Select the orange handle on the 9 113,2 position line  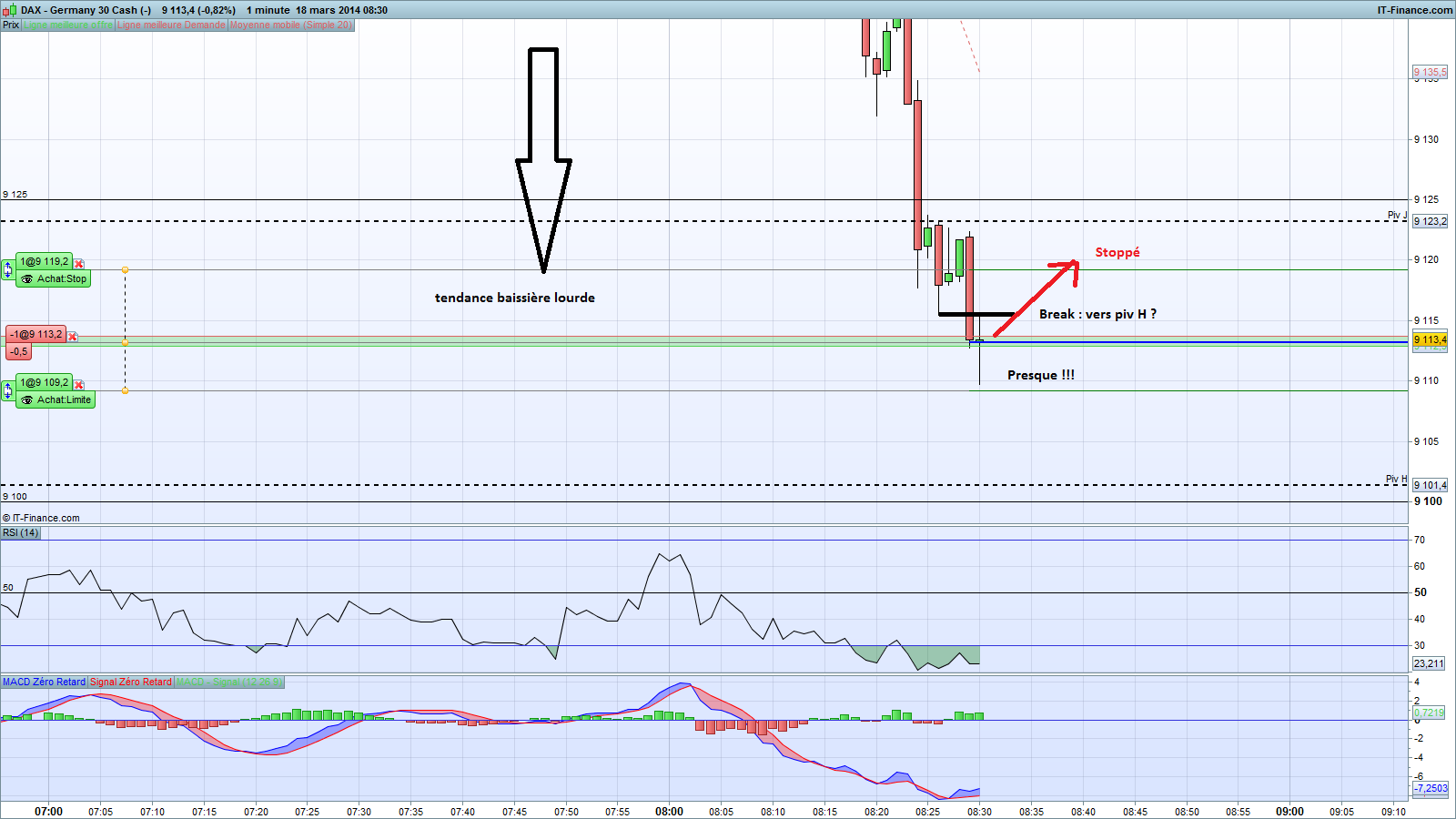[126, 343]
